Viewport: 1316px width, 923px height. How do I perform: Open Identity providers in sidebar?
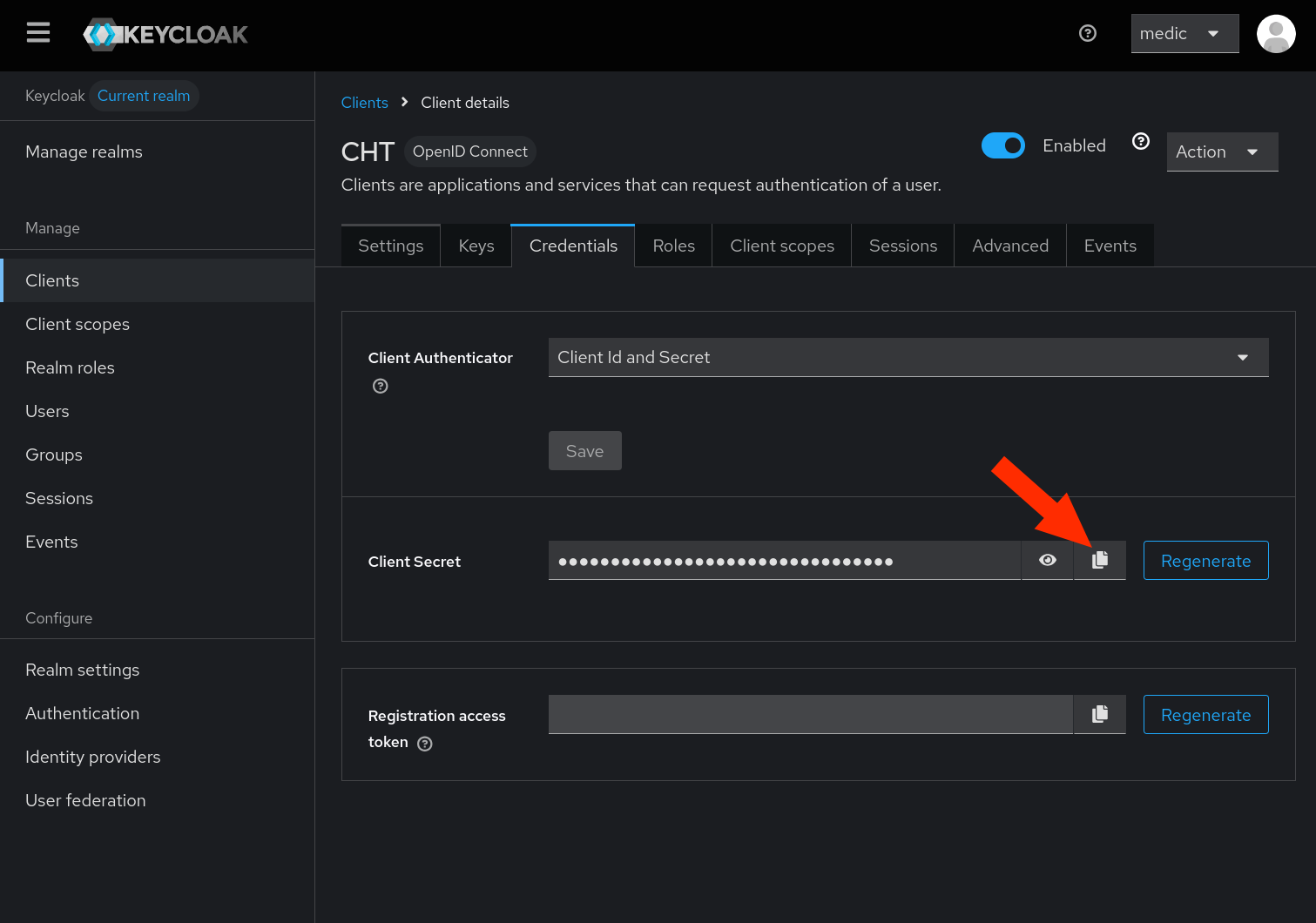coord(157,757)
